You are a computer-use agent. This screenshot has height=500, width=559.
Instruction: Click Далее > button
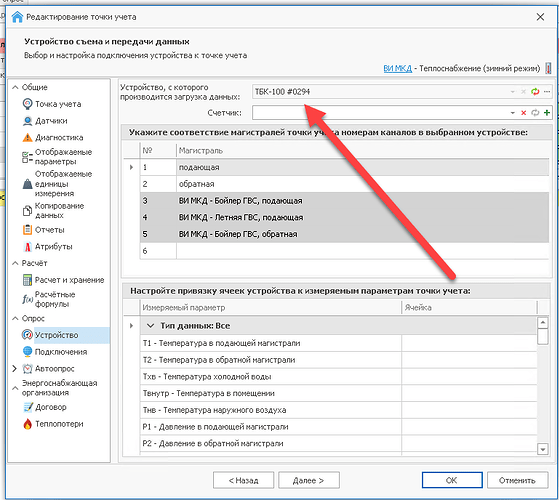(308, 480)
